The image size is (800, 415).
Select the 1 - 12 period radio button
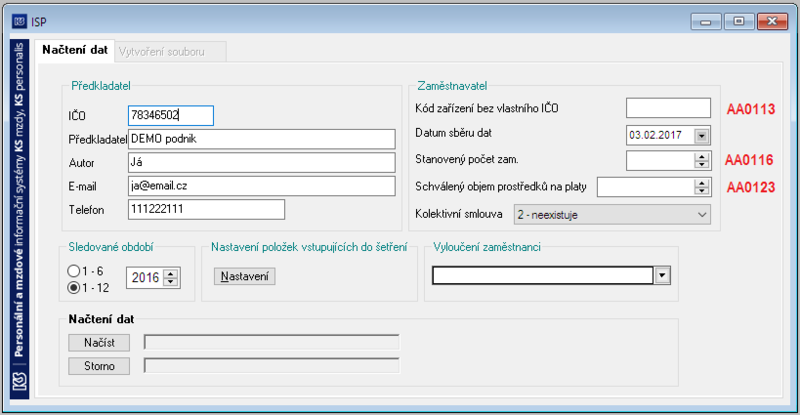coord(73,288)
